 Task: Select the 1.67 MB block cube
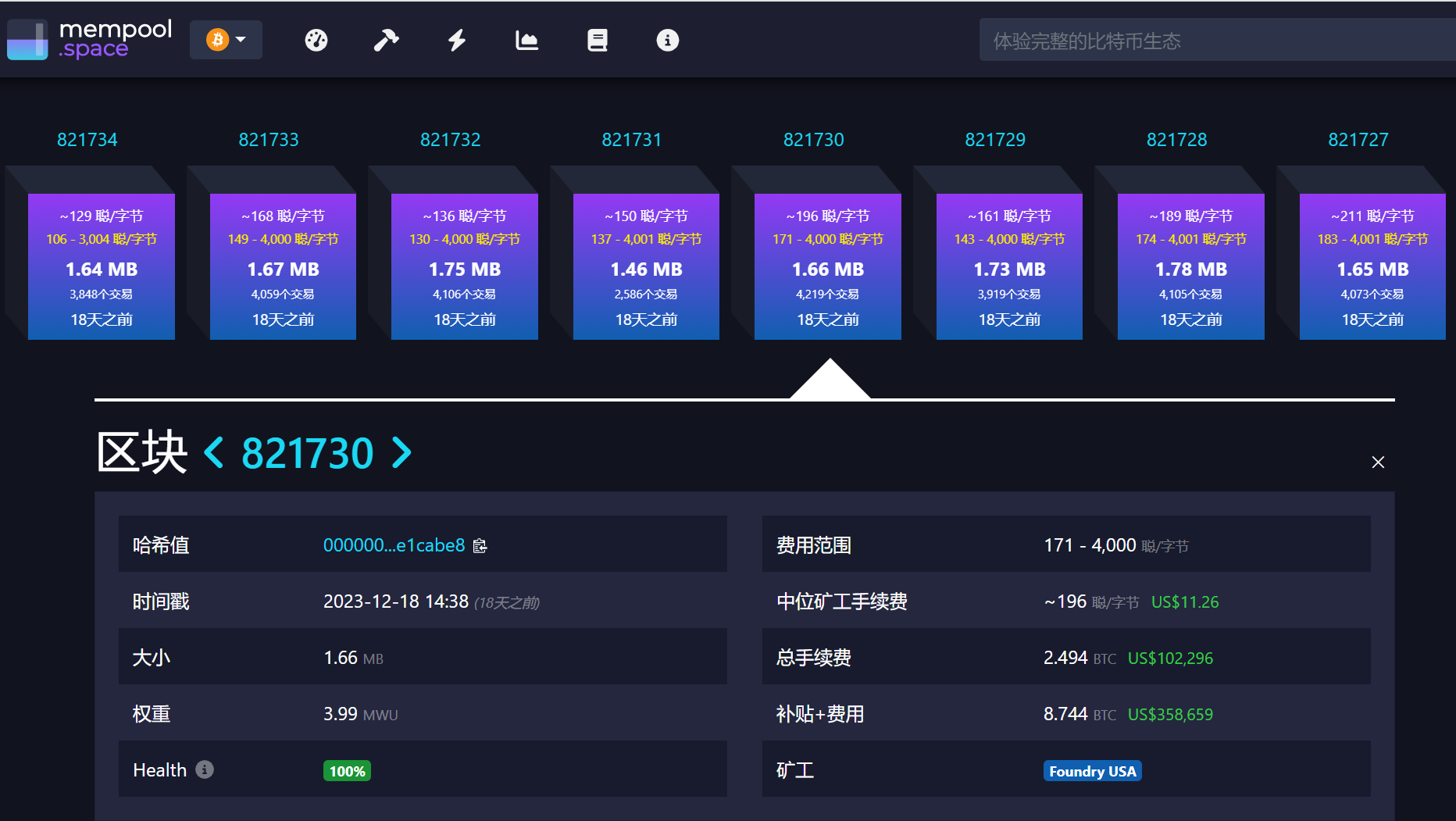283,266
